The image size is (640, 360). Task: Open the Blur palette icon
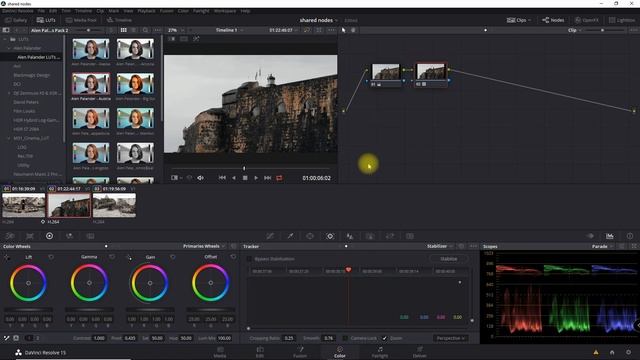coord(350,236)
